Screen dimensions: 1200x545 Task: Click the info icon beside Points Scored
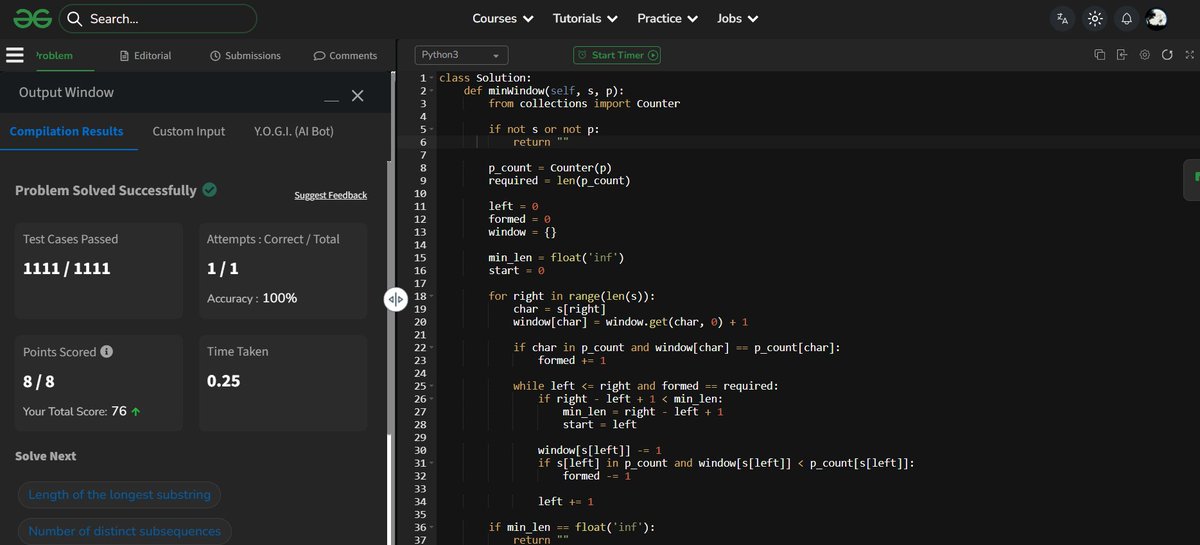[x=107, y=352]
